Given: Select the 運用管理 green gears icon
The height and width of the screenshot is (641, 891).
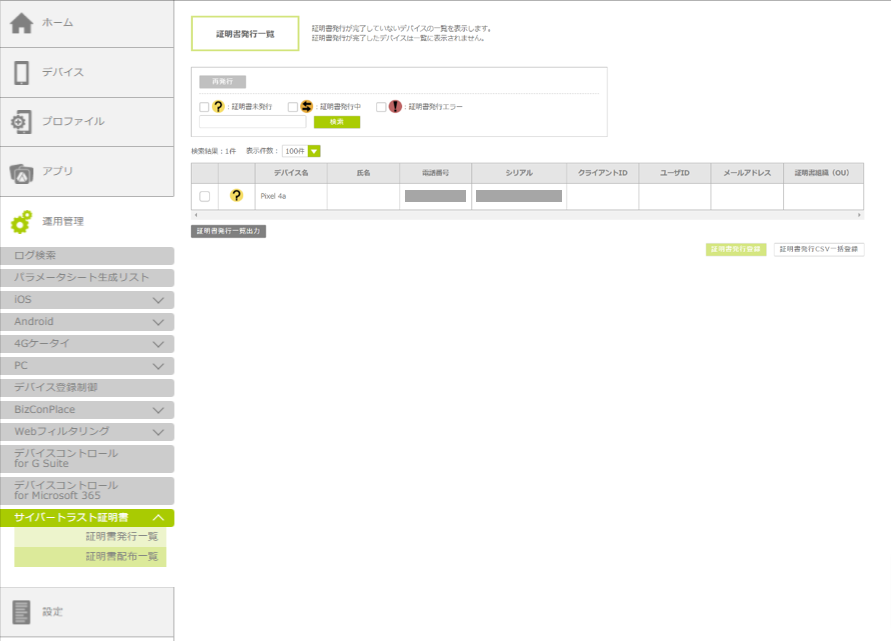Looking at the screenshot, I should [x=22, y=221].
